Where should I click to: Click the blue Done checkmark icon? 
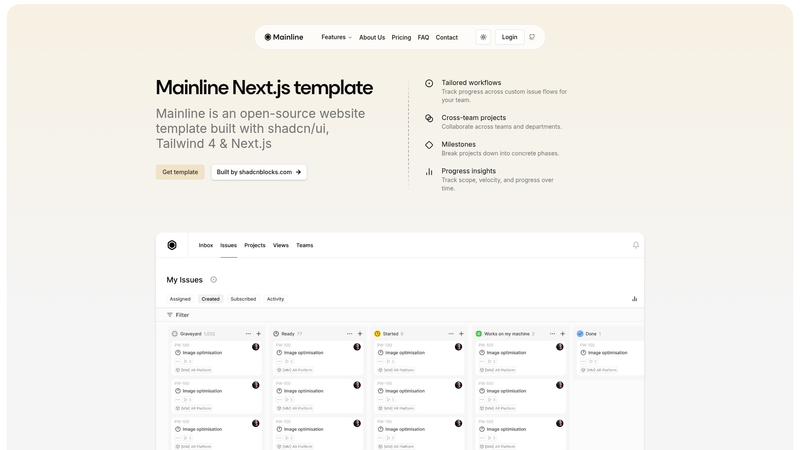(580, 334)
